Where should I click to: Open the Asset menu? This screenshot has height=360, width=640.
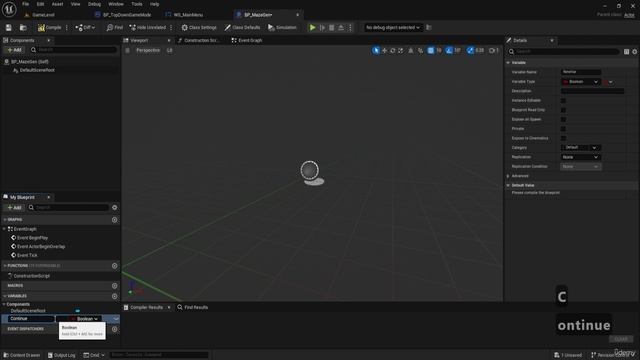pos(58,4)
